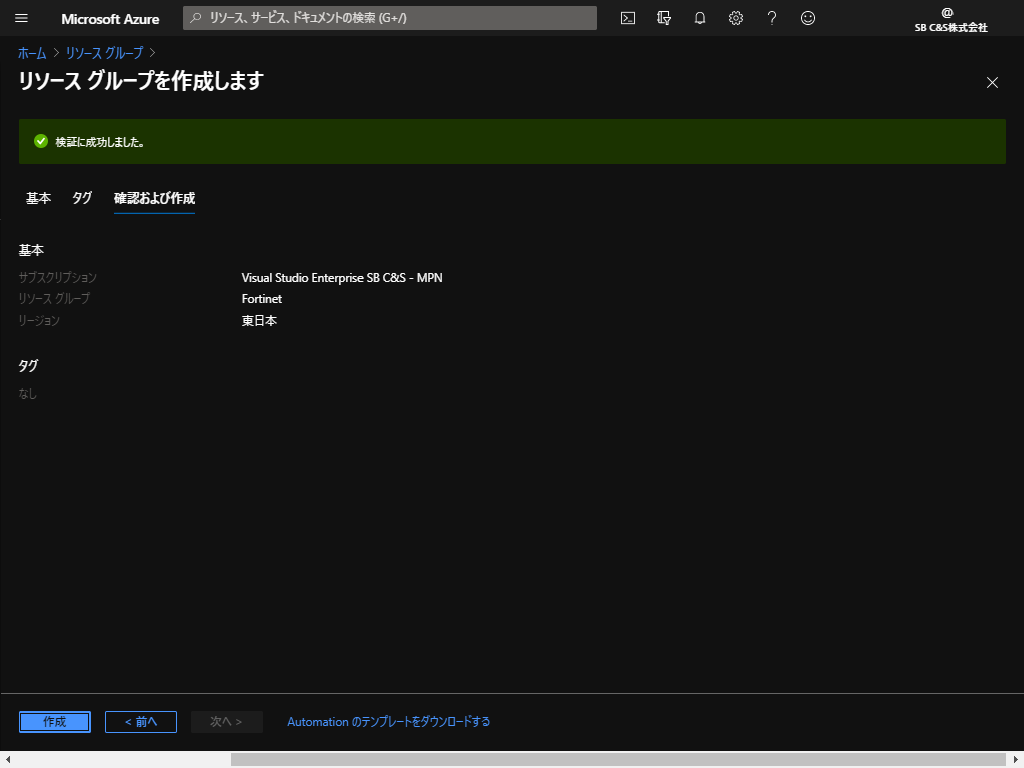The height and width of the screenshot is (768, 1024).
Task: Focus the resources and services search box
Action: (390, 18)
